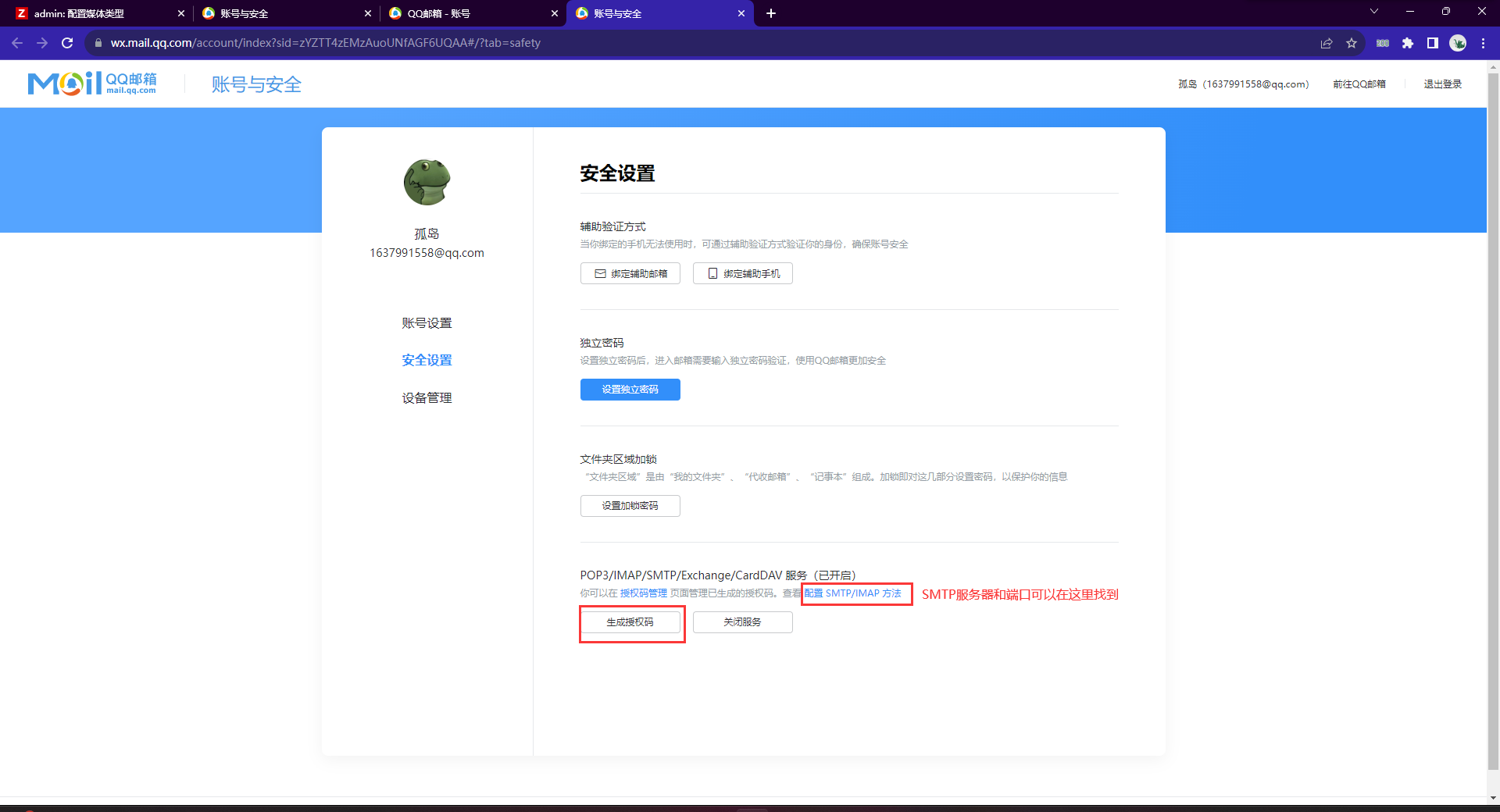This screenshot has width=1500, height=812.
Task: Open 设备管理 in sidebar
Action: 427,398
